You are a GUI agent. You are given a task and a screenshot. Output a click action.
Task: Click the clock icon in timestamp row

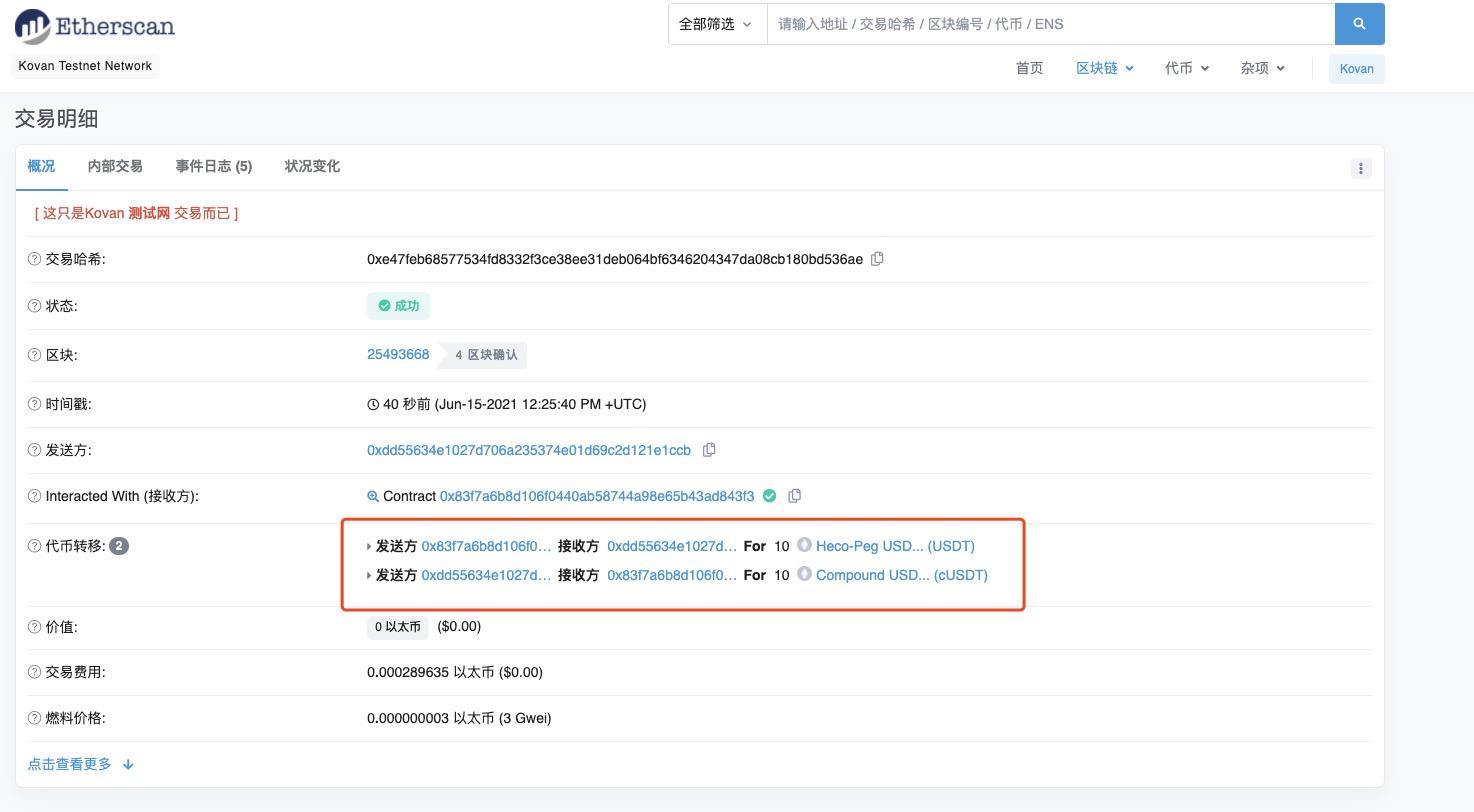(373, 404)
